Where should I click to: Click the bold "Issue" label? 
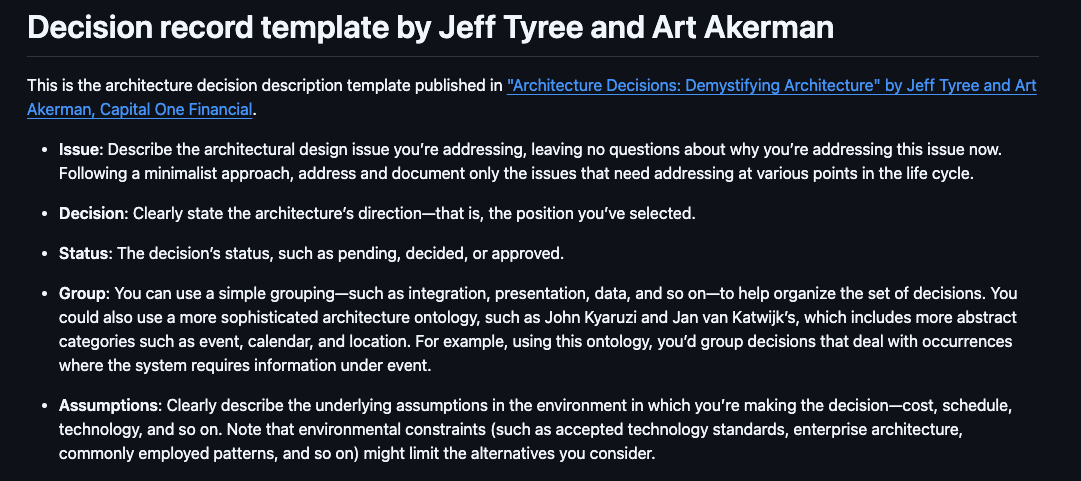80,149
